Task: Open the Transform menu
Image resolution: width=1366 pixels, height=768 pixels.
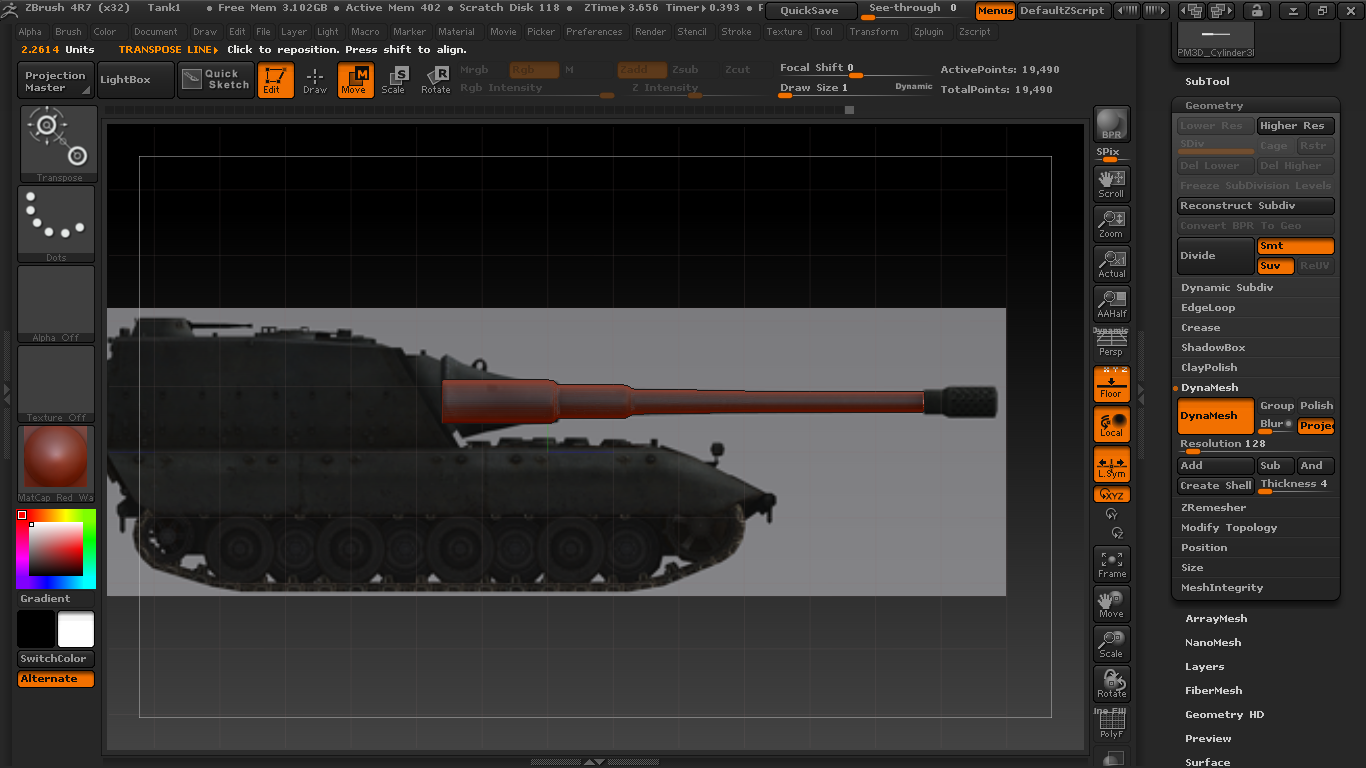Action: [x=874, y=32]
